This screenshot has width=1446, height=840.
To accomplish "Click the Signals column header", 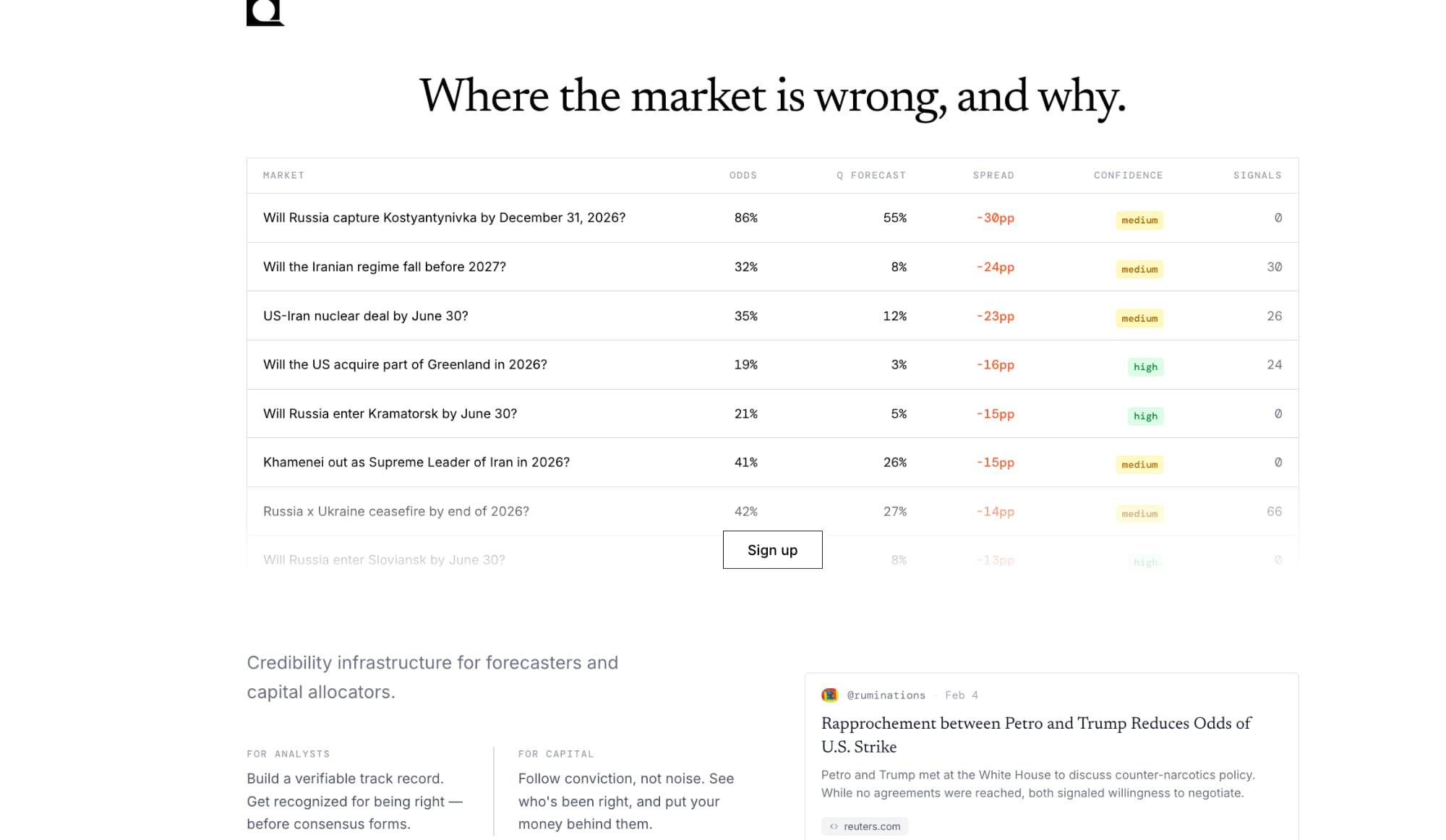I will point(1257,175).
